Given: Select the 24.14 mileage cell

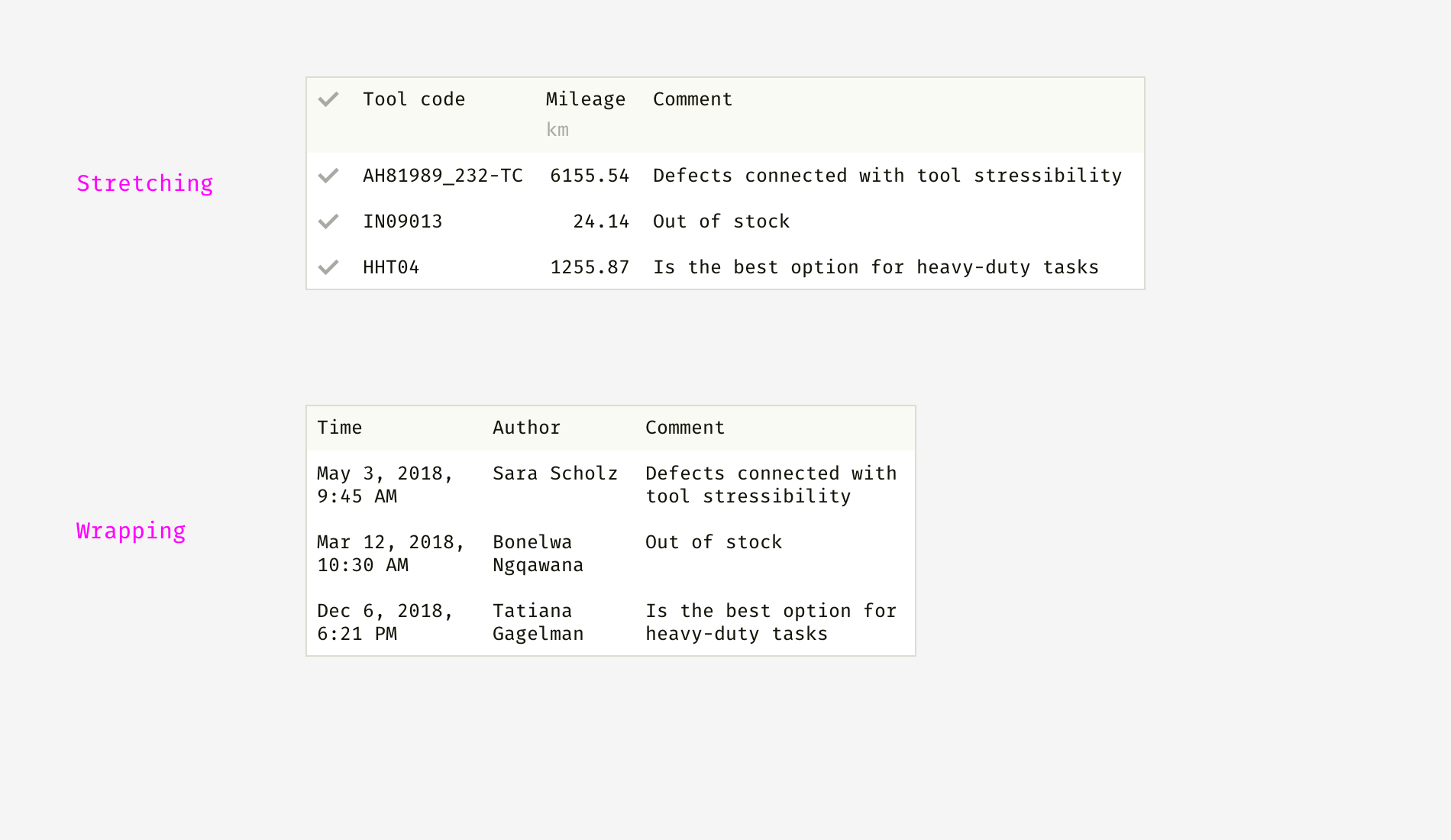Looking at the screenshot, I should tap(601, 221).
